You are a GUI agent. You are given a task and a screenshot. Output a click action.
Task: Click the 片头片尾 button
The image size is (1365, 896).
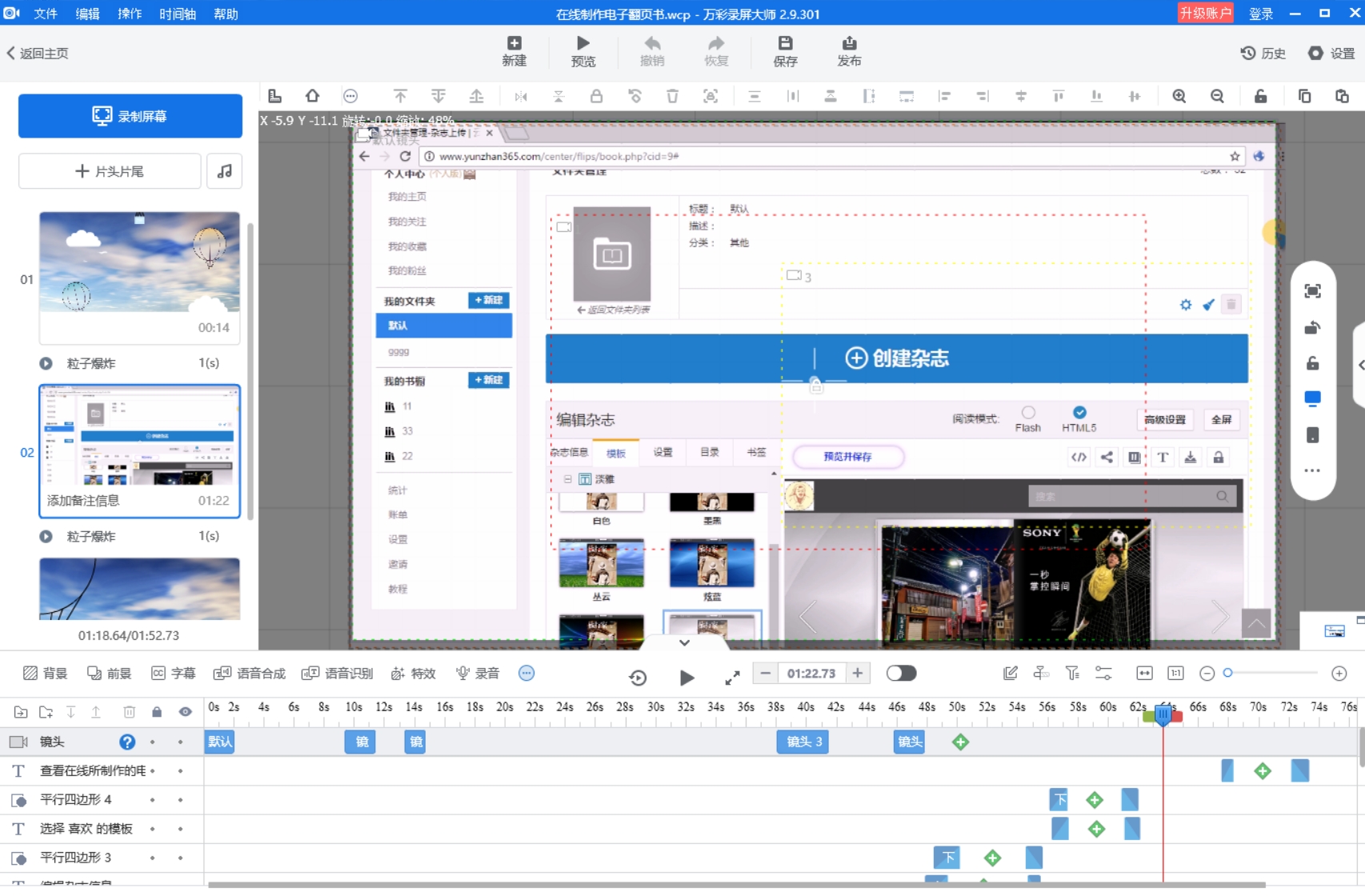click(110, 171)
